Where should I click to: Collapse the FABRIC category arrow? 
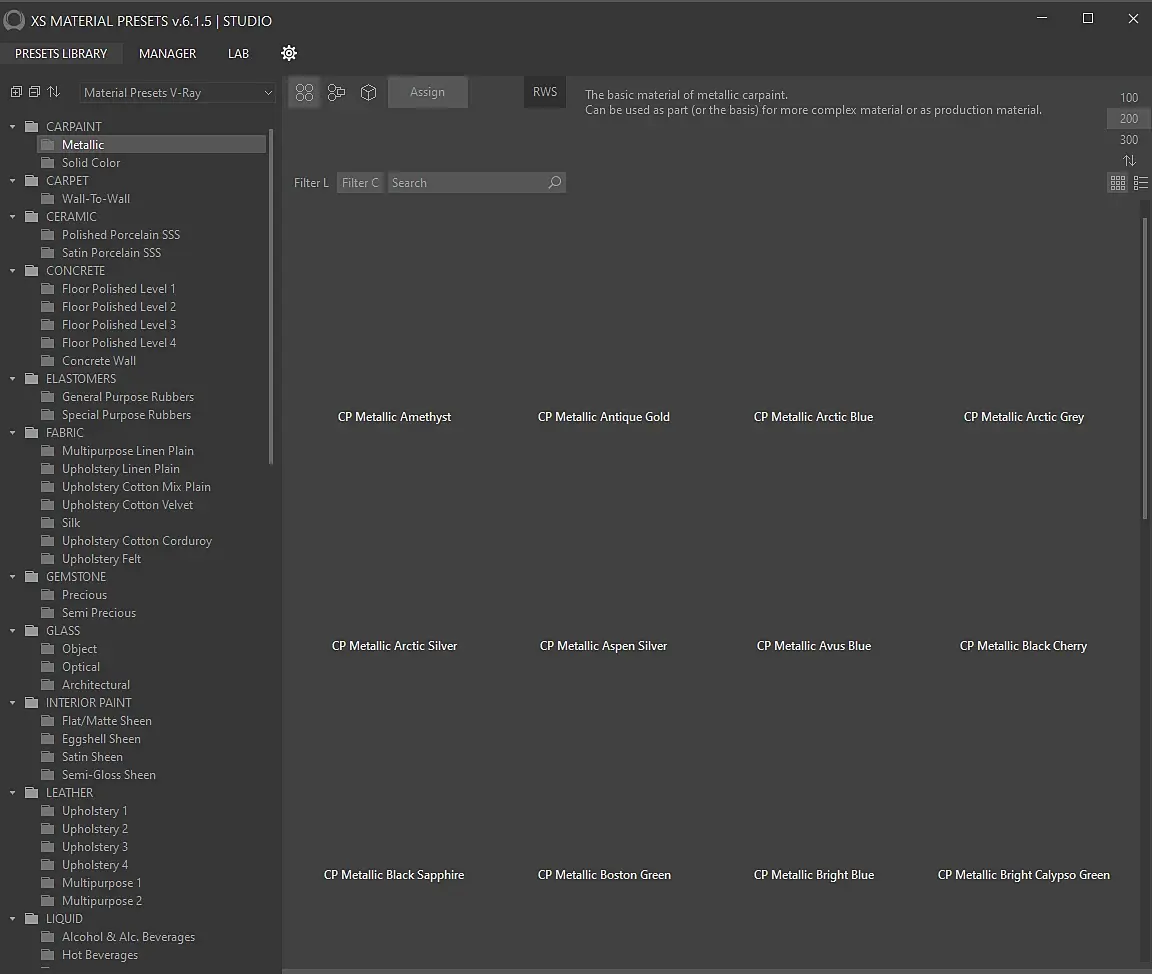point(14,433)
